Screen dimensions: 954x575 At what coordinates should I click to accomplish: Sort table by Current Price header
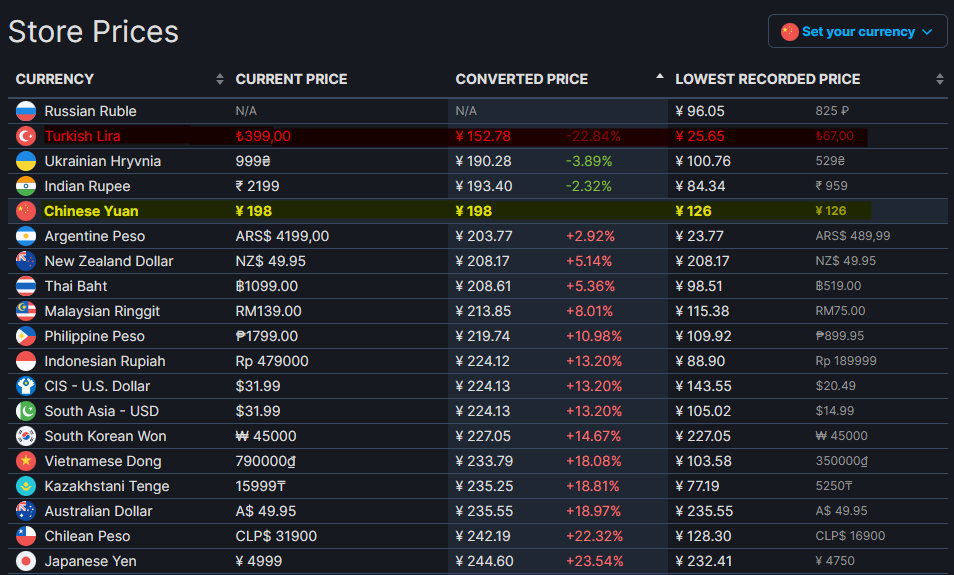point(291,79)
